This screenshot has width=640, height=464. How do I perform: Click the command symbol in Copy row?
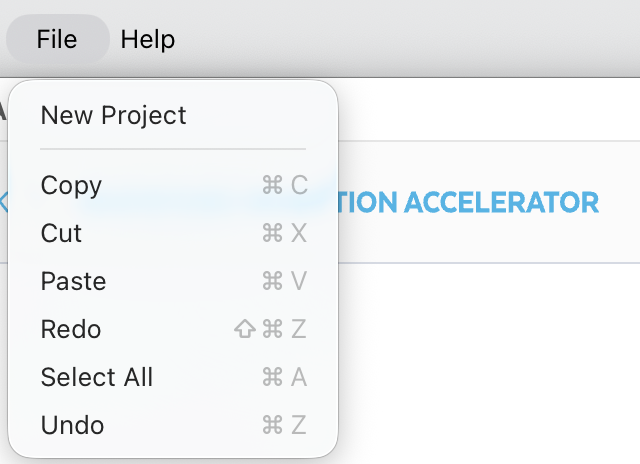(272, 185)
